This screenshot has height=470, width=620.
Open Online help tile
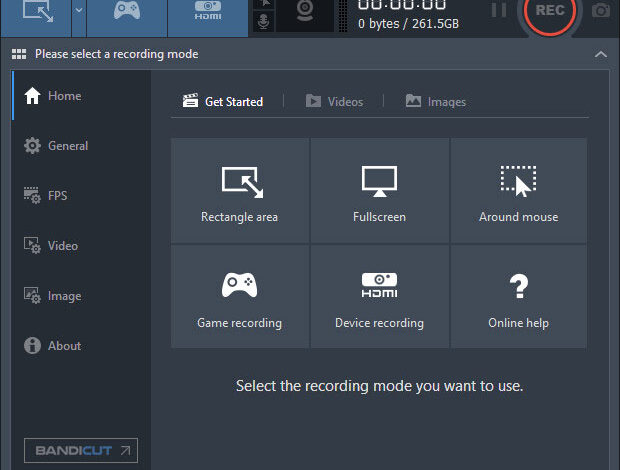pyautogui.click(x=519, y=296)
